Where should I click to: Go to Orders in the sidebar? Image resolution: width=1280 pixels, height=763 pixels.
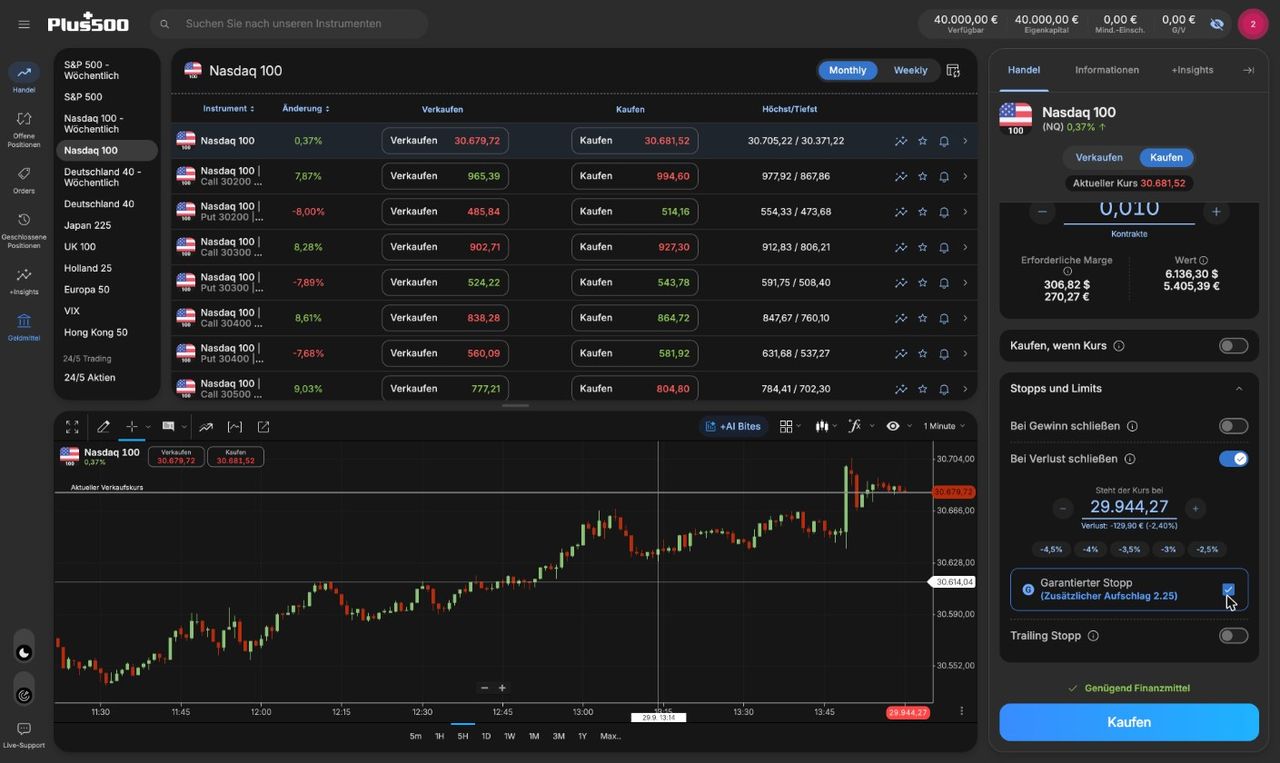24,180
